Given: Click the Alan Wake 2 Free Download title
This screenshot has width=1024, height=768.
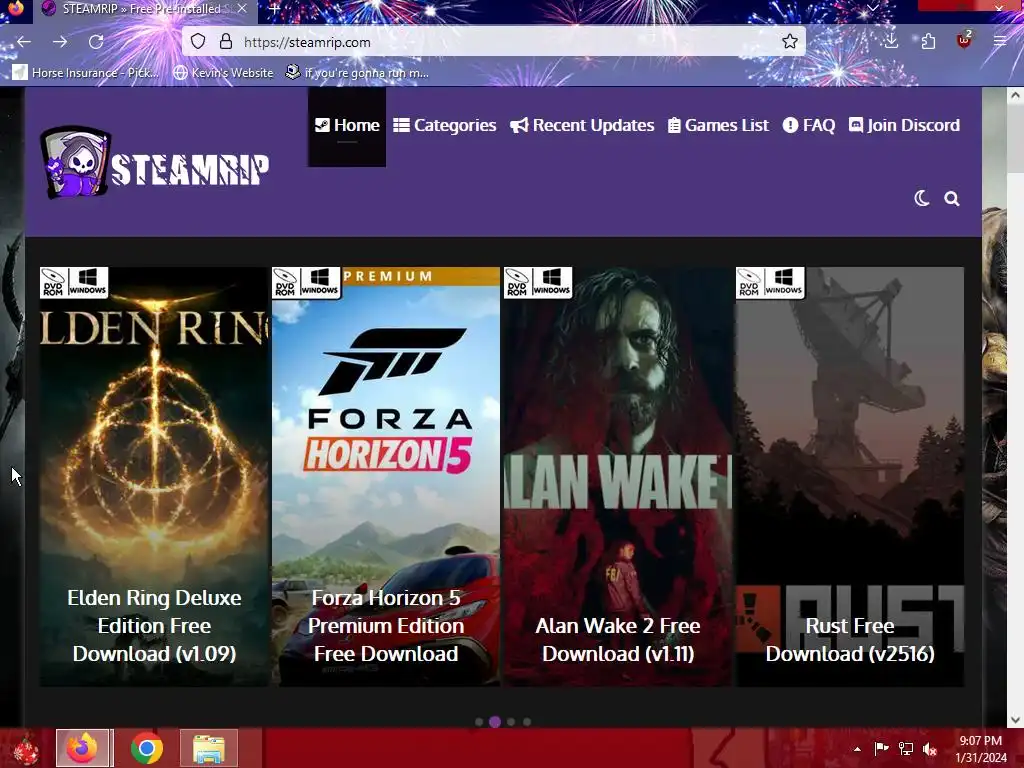Looking at the screenshot, I should coord(618,639).
